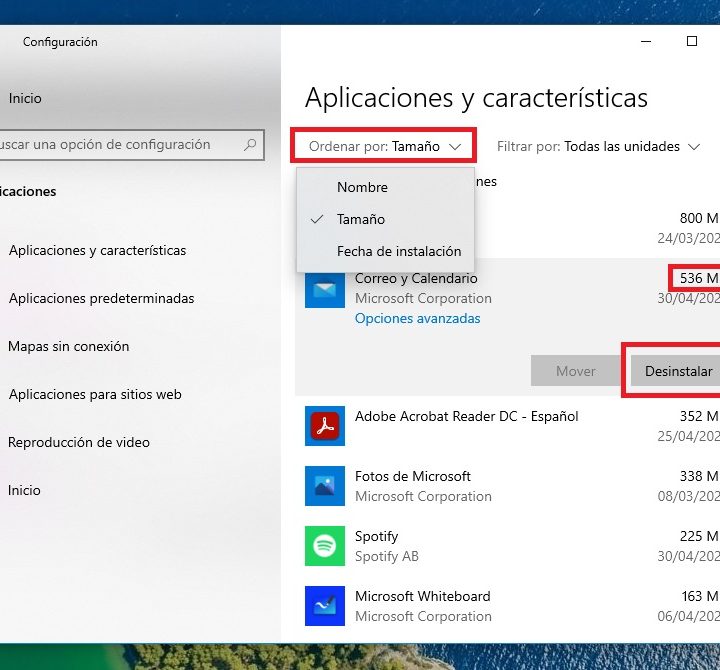Click the 800 M size value
The image size is (720, 670).
[x=699, y=218]
